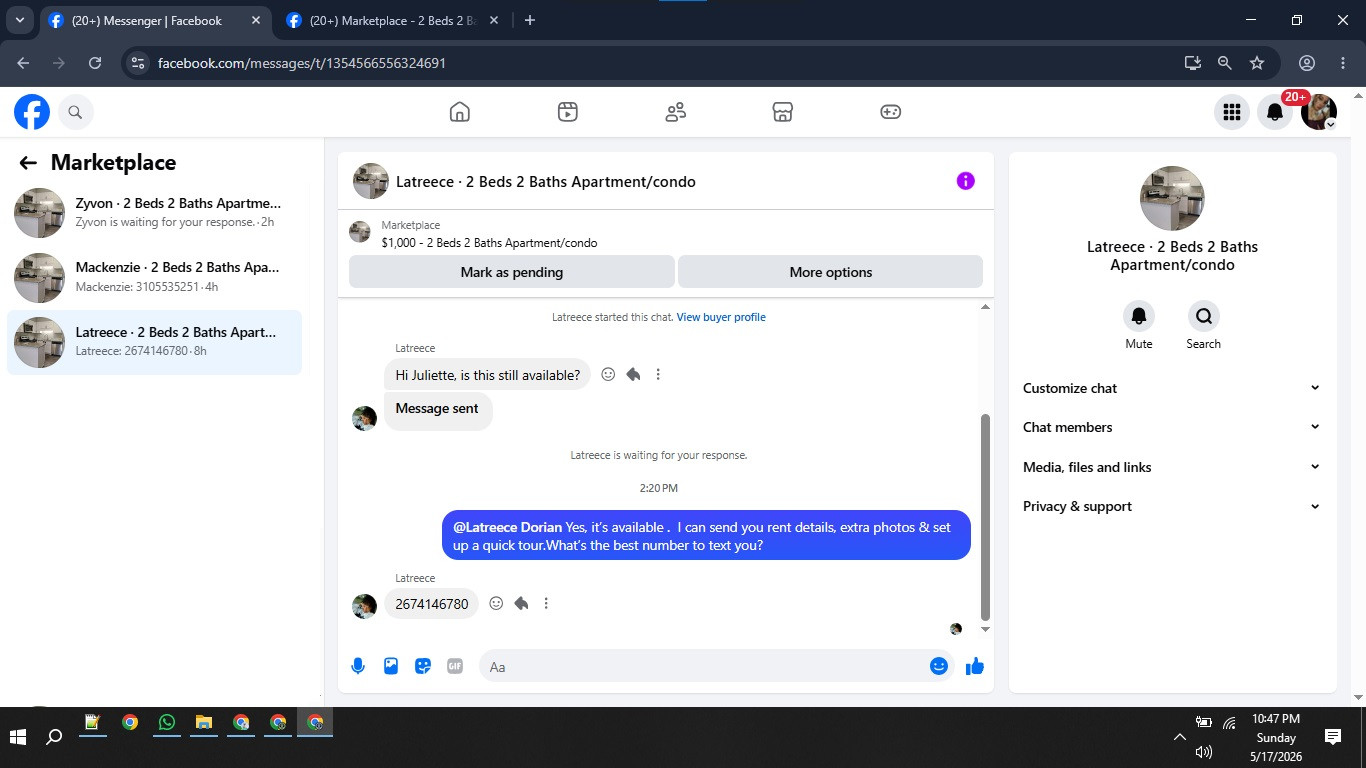The image size is (1366, 768).
Task: React to the "Hi Juliette" message
Action: point(608,374)
